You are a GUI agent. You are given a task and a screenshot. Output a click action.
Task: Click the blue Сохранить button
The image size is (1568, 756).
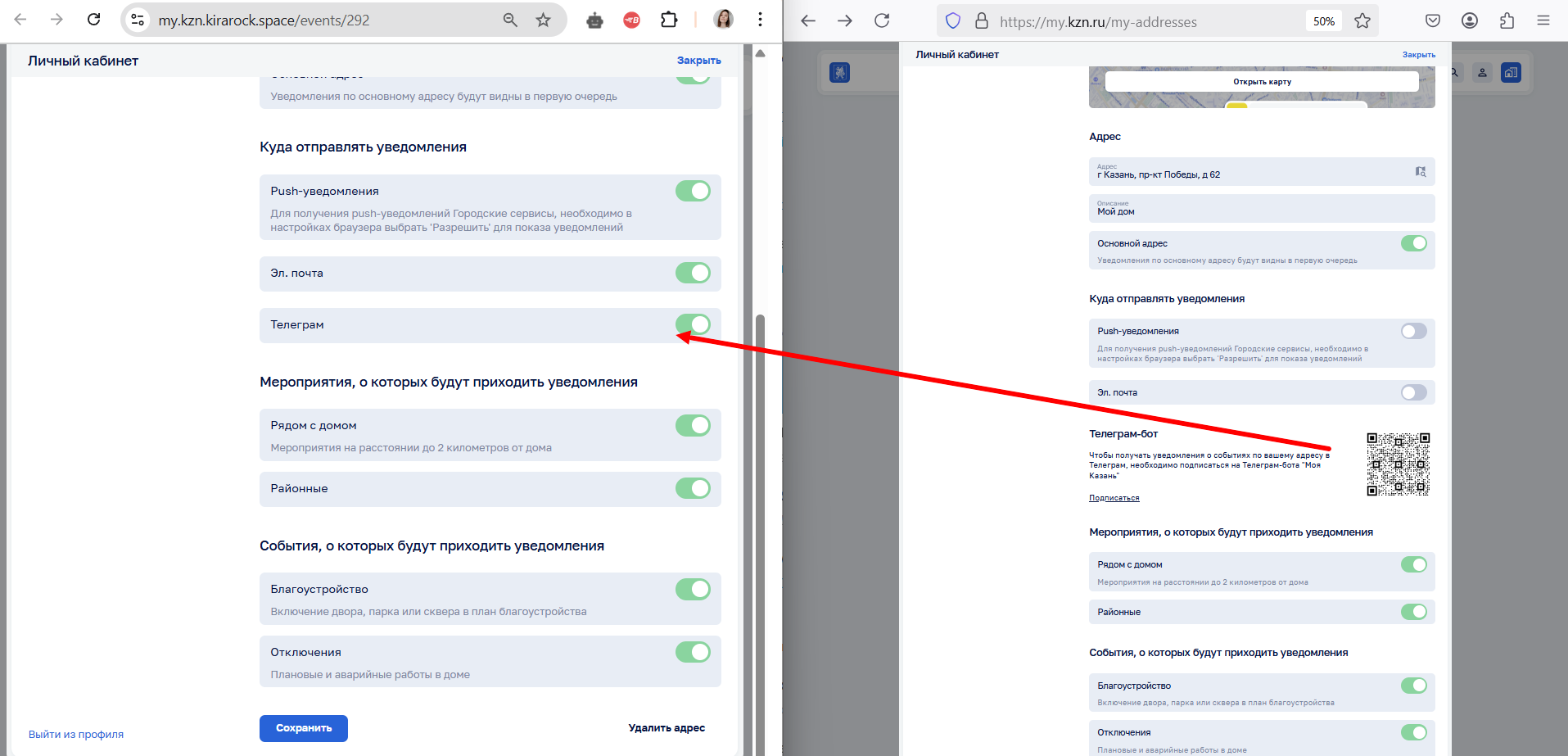[304, 728]
